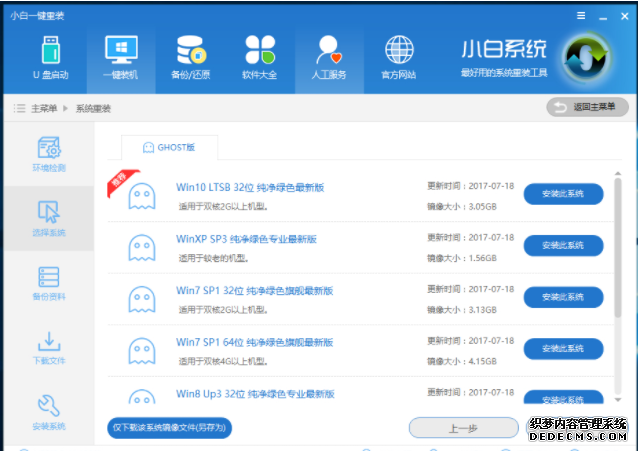Open 软件大全 clover icon
The height and width of the screenshot is (451, 638).
tap(260, 58)
